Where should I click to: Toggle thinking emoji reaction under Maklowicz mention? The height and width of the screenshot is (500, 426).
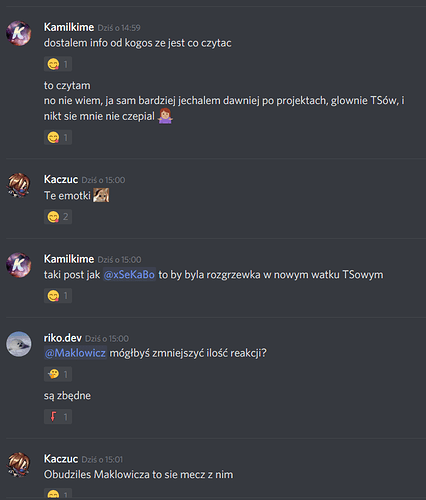58,374
